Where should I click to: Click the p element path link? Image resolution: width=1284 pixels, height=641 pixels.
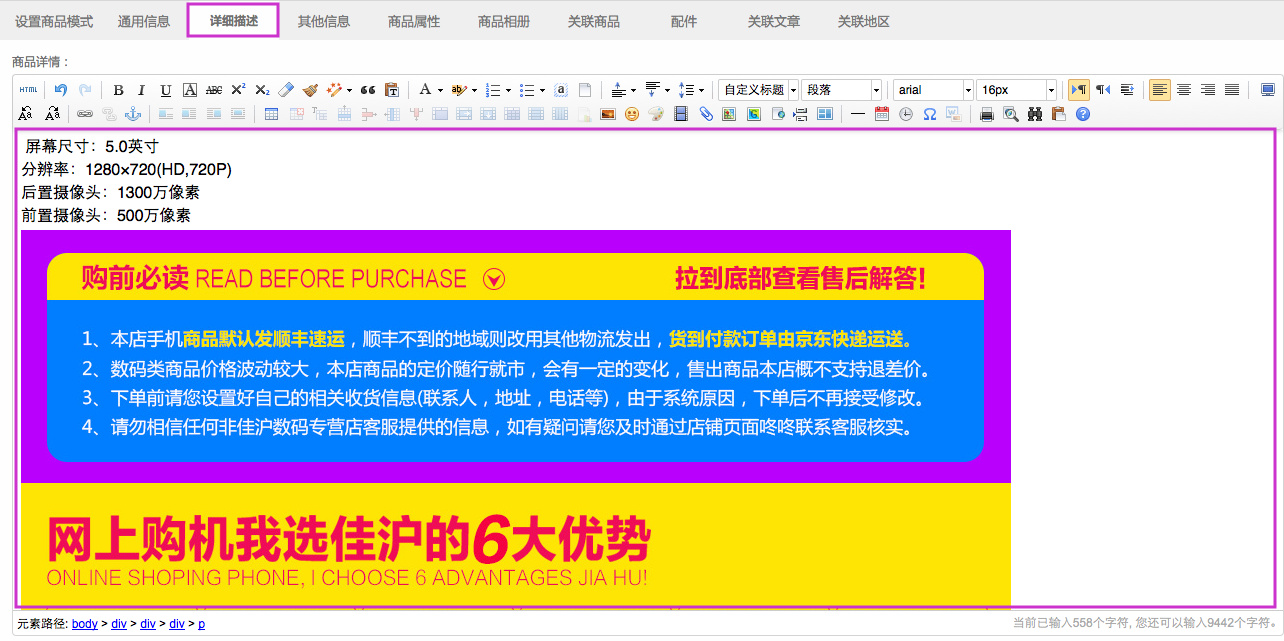(x=201, y=624)
